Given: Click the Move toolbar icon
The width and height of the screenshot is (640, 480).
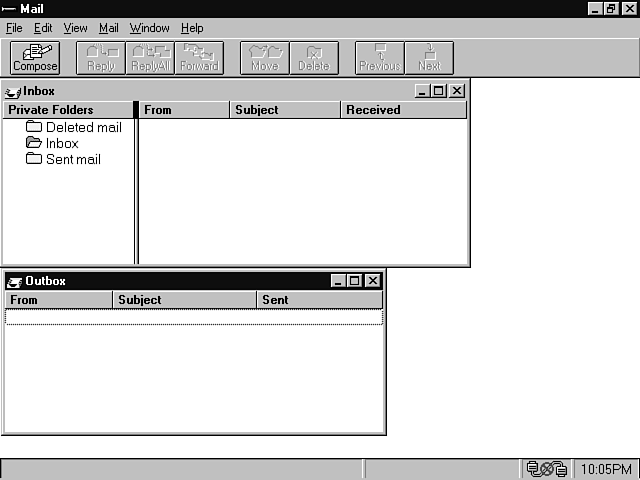Looking at the screenshot, I should click(x=265, y=58).
